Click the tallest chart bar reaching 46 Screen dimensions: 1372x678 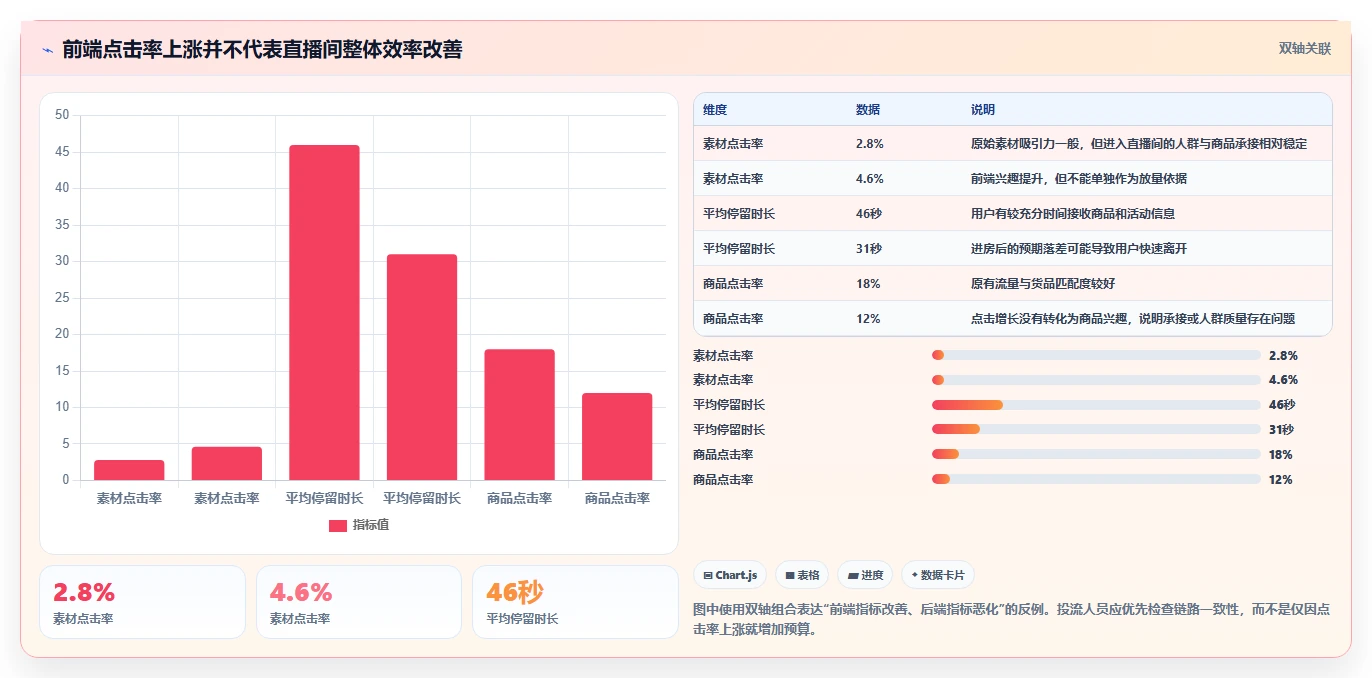point(324,313)
